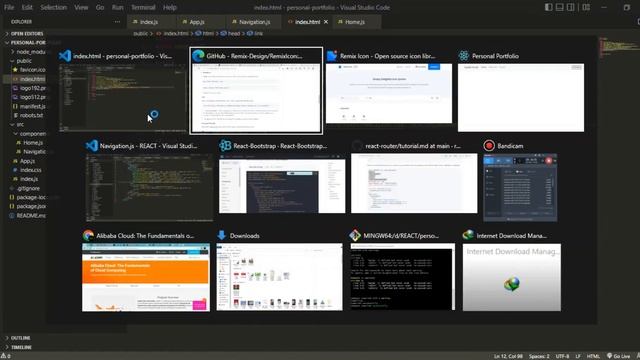The width and height of the screenshot is (640, 360).
Task: Open the File menu
Action: (9, 7)
